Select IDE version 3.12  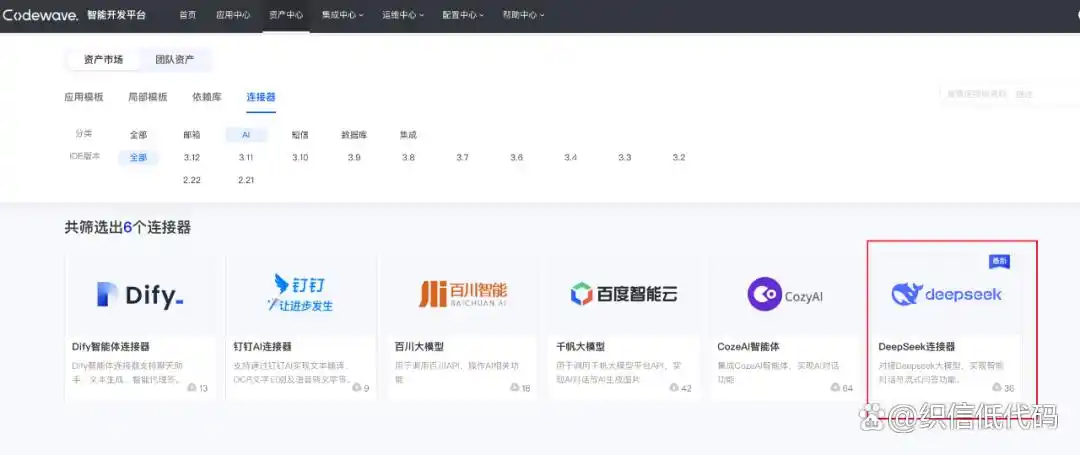tap(191, 158)
